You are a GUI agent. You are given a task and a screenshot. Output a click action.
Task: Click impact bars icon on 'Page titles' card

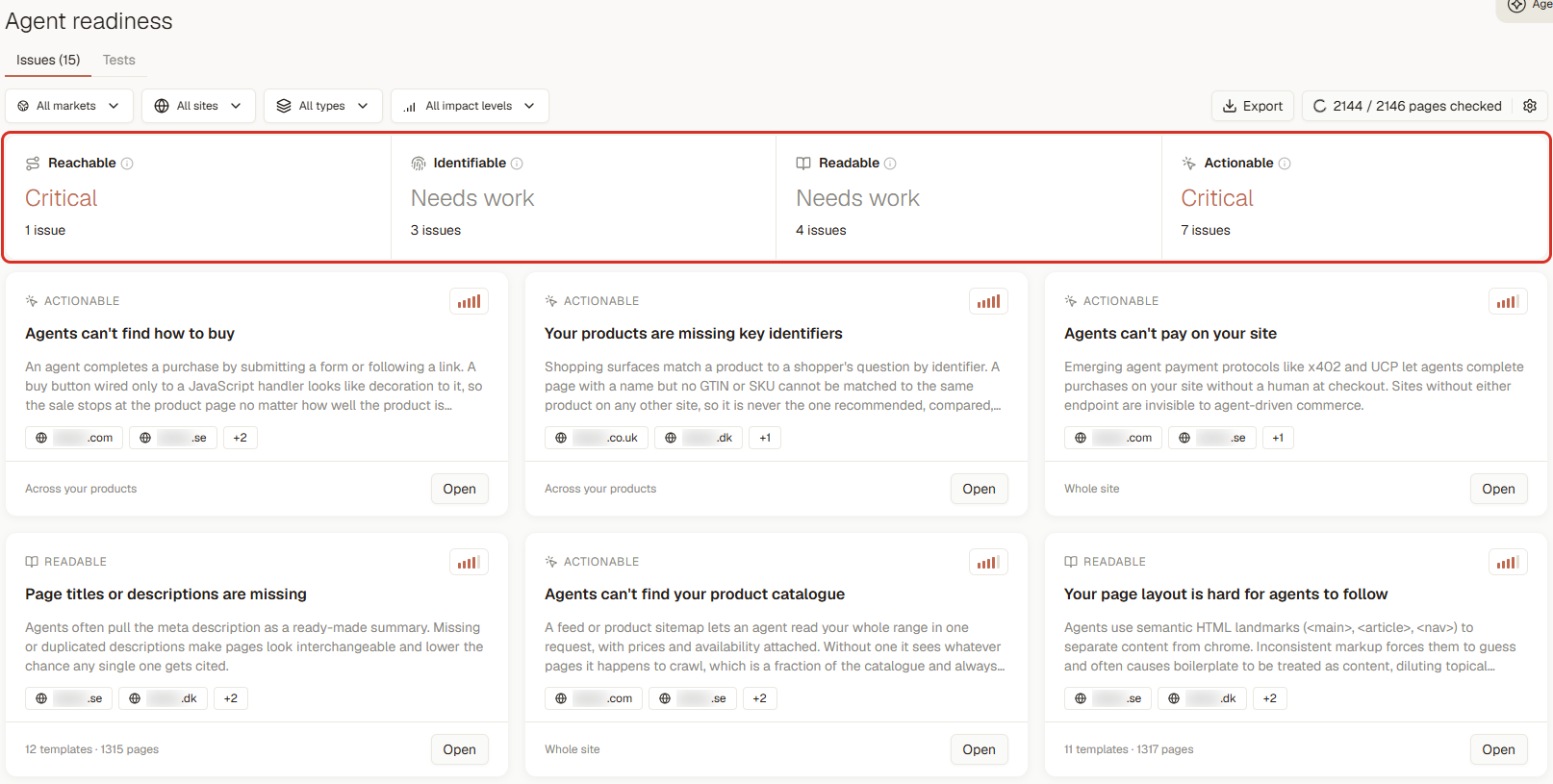pyautogui.click(x=469, y=562)
